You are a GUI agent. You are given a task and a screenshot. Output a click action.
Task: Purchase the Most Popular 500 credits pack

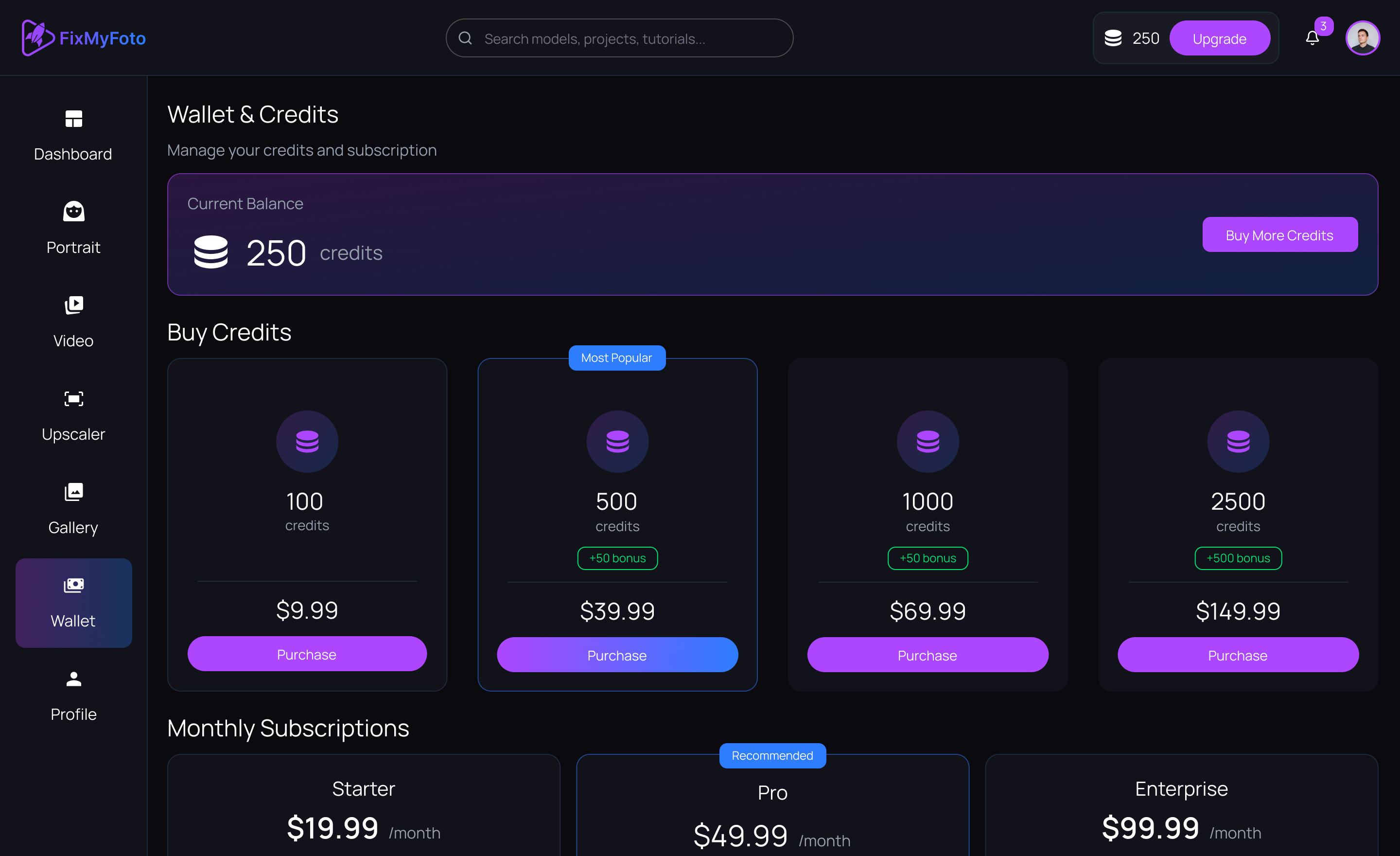tap(617, 655)
